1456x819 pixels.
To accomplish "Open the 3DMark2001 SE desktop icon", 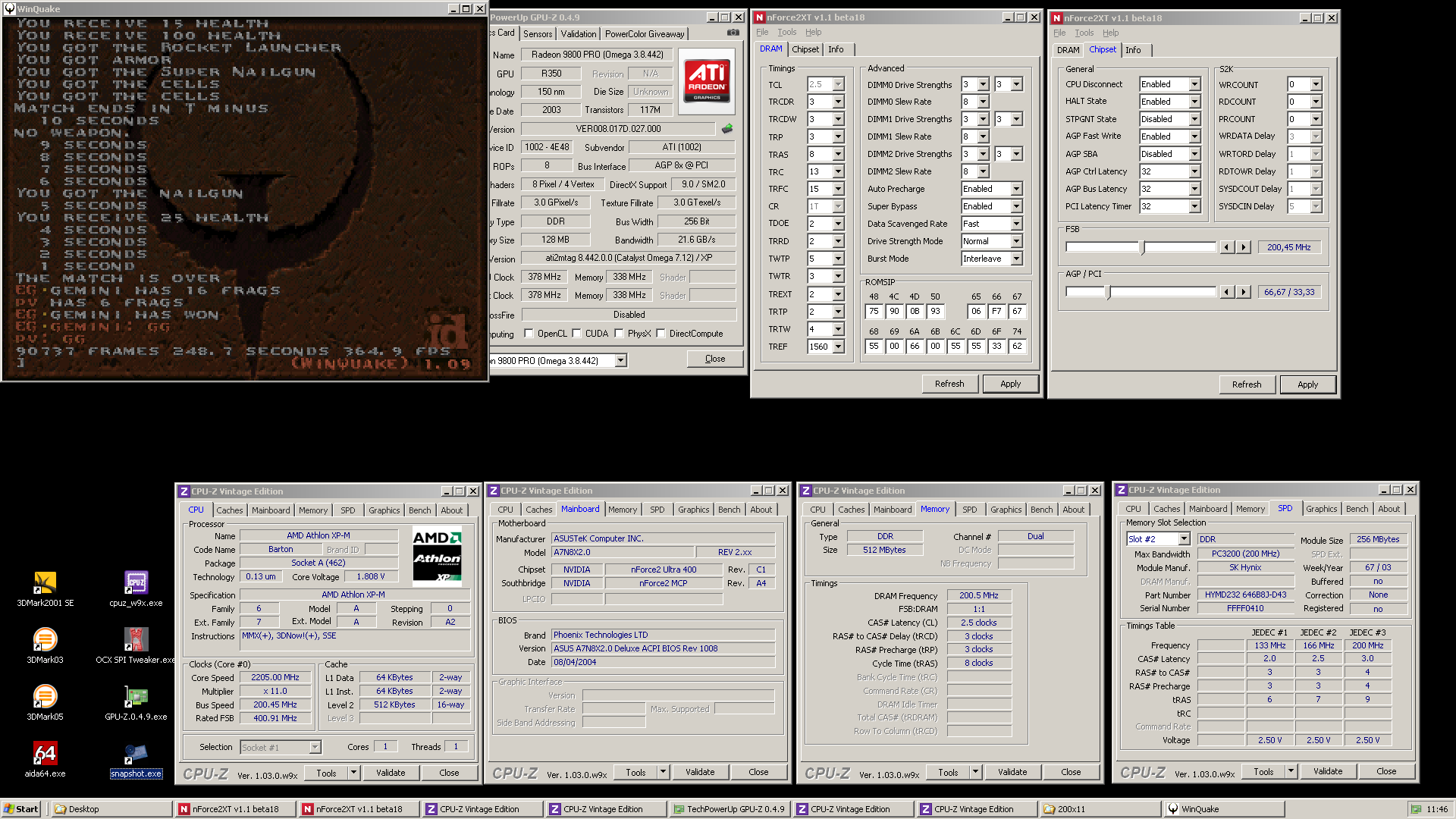I will pos(45,589).
